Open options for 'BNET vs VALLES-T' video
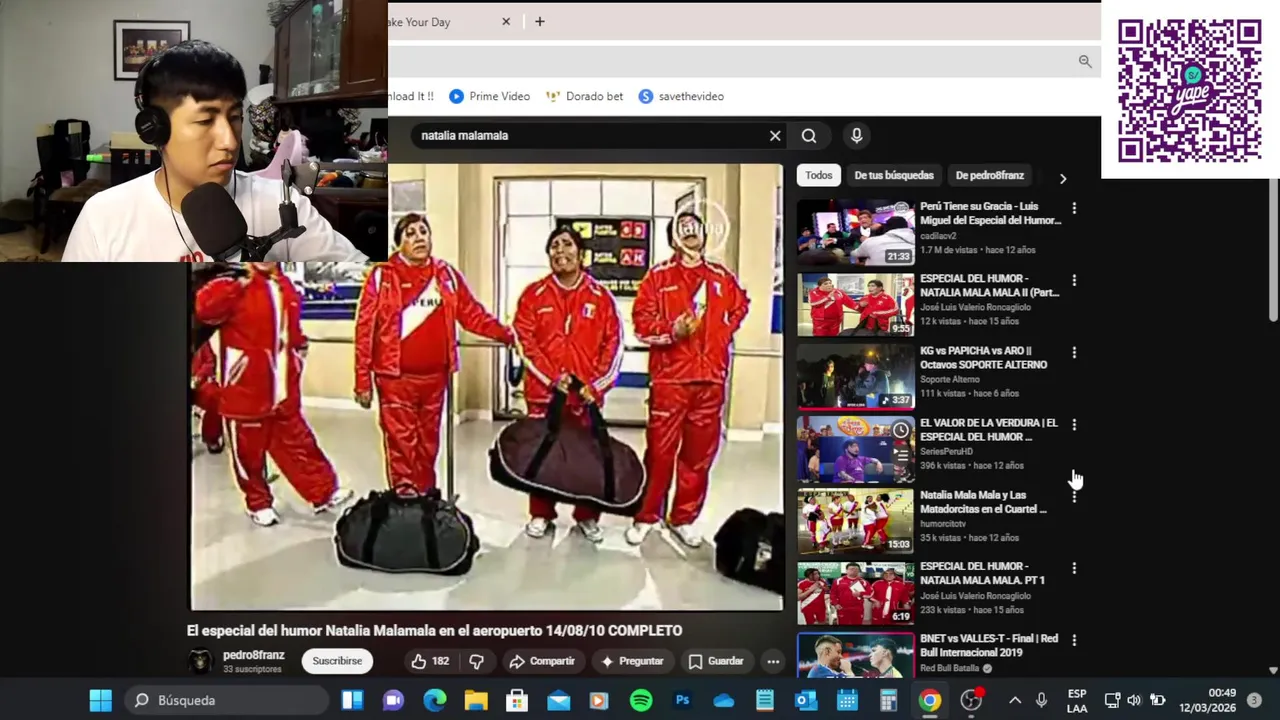The width and height of the screenshot is (1280, 720). pyautogui.click(x=1074, y=640)
